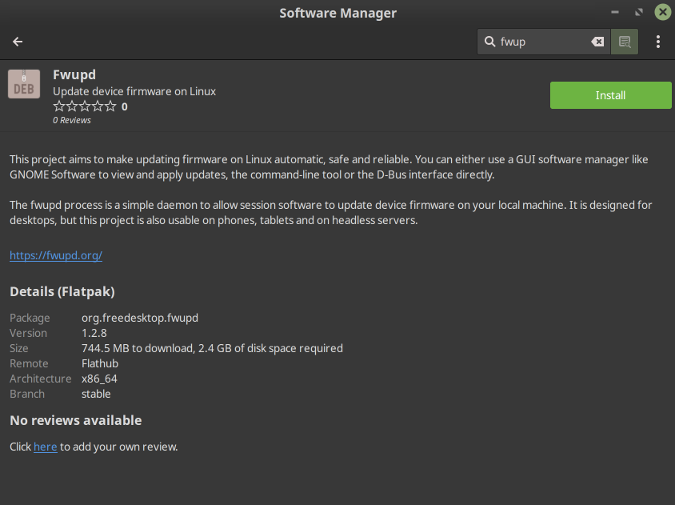The width and height of the screenshot is (675, 505).
Task: Click 'Update device firmware on Linux' subtitle
Action: point(134,91)
